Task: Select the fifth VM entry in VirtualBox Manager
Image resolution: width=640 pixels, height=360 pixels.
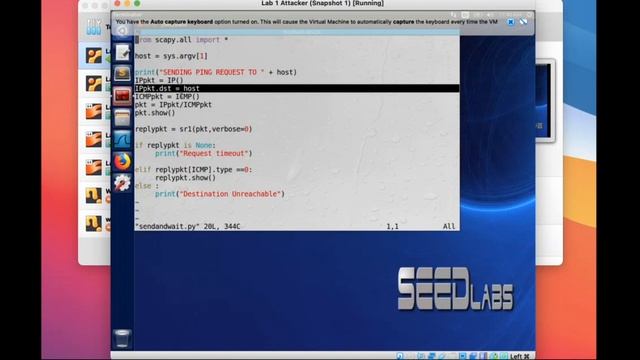Action: (x=95, y=167)
